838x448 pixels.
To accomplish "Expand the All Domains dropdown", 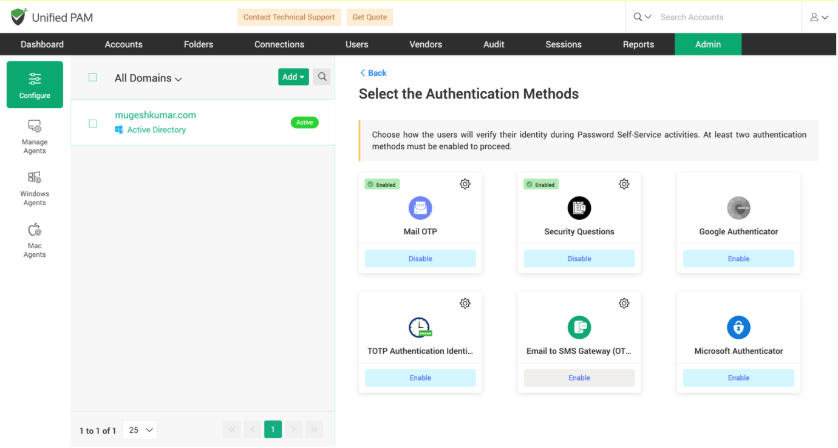I will click(148, 78).
